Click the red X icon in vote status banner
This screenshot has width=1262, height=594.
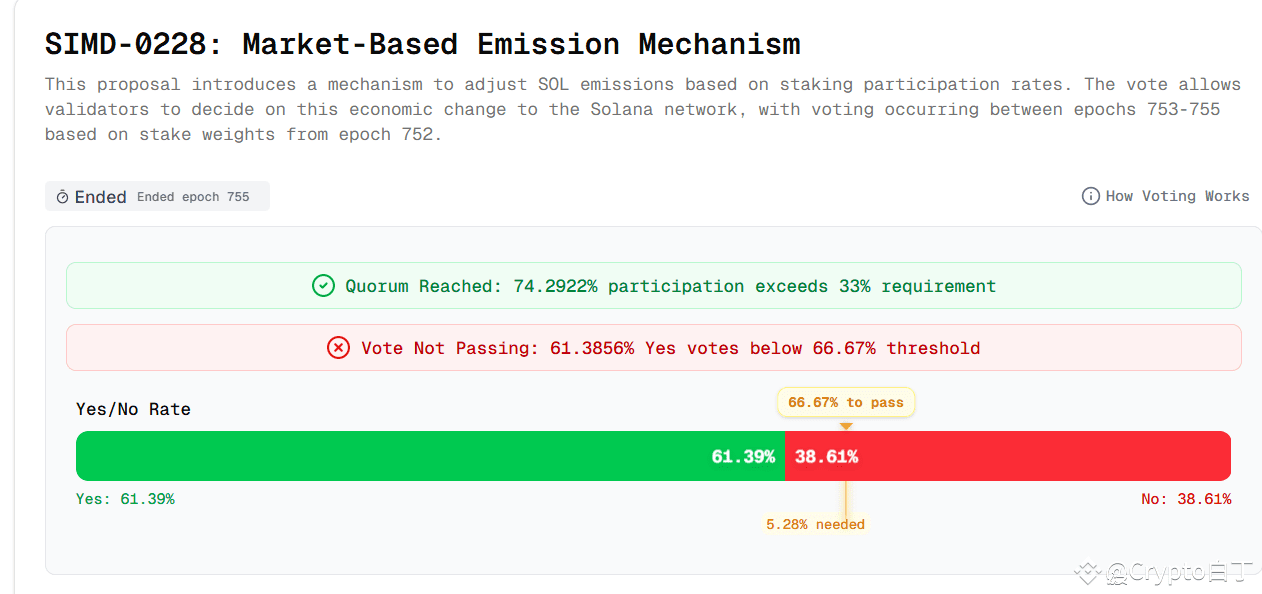pos(338,348)
